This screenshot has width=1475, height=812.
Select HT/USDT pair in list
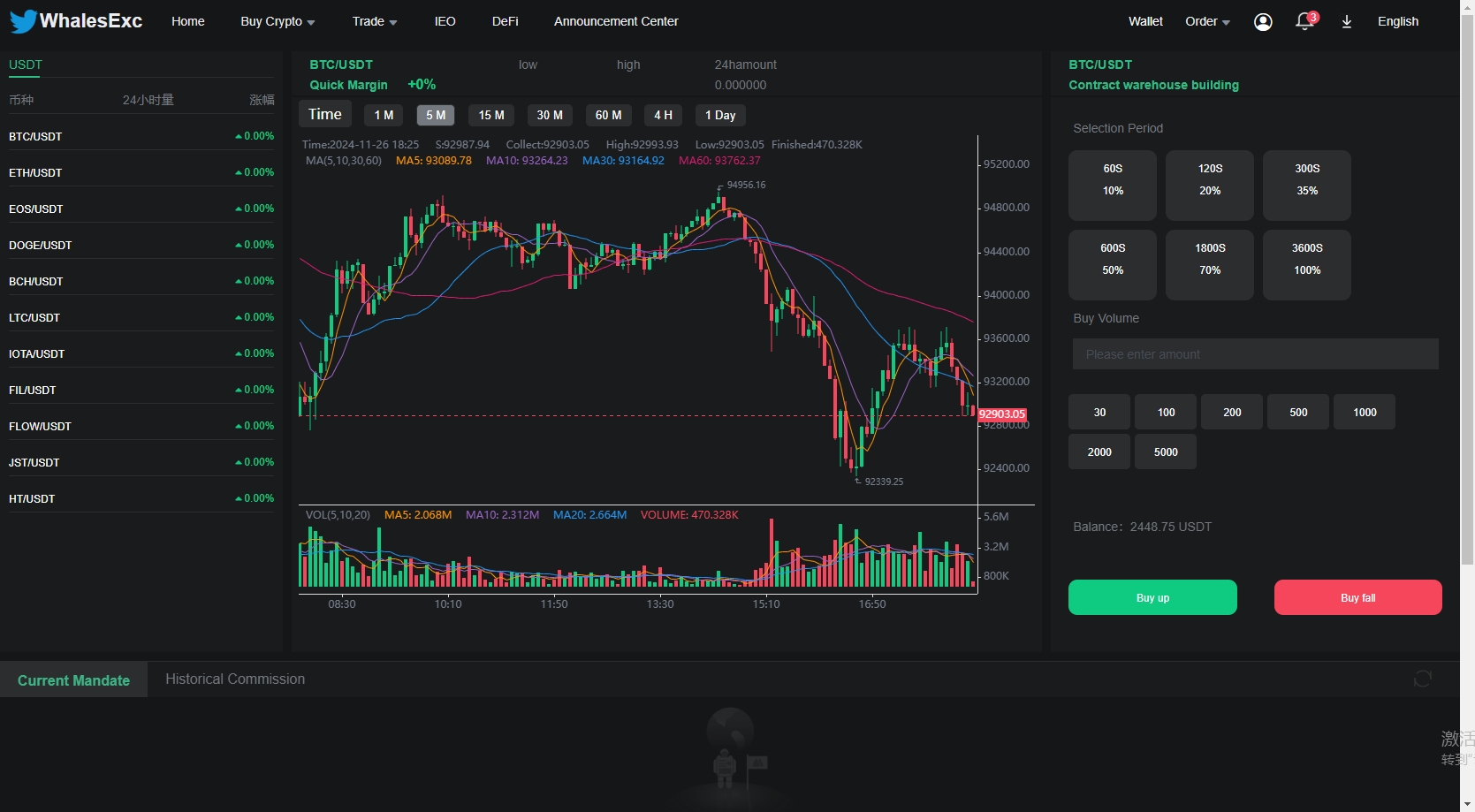tap(141, 498)
